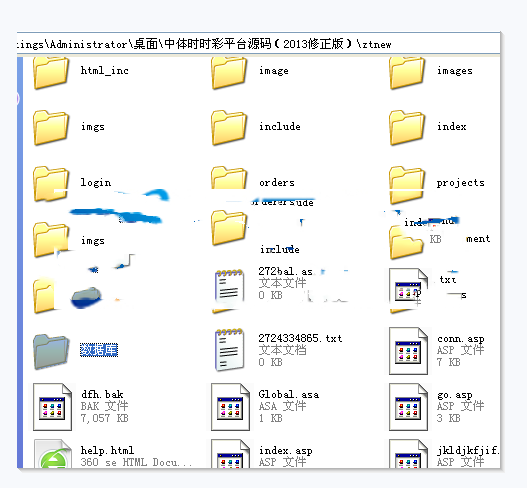Select the projects folder icon
Screen dimensions: 527x488
(407, 185)
